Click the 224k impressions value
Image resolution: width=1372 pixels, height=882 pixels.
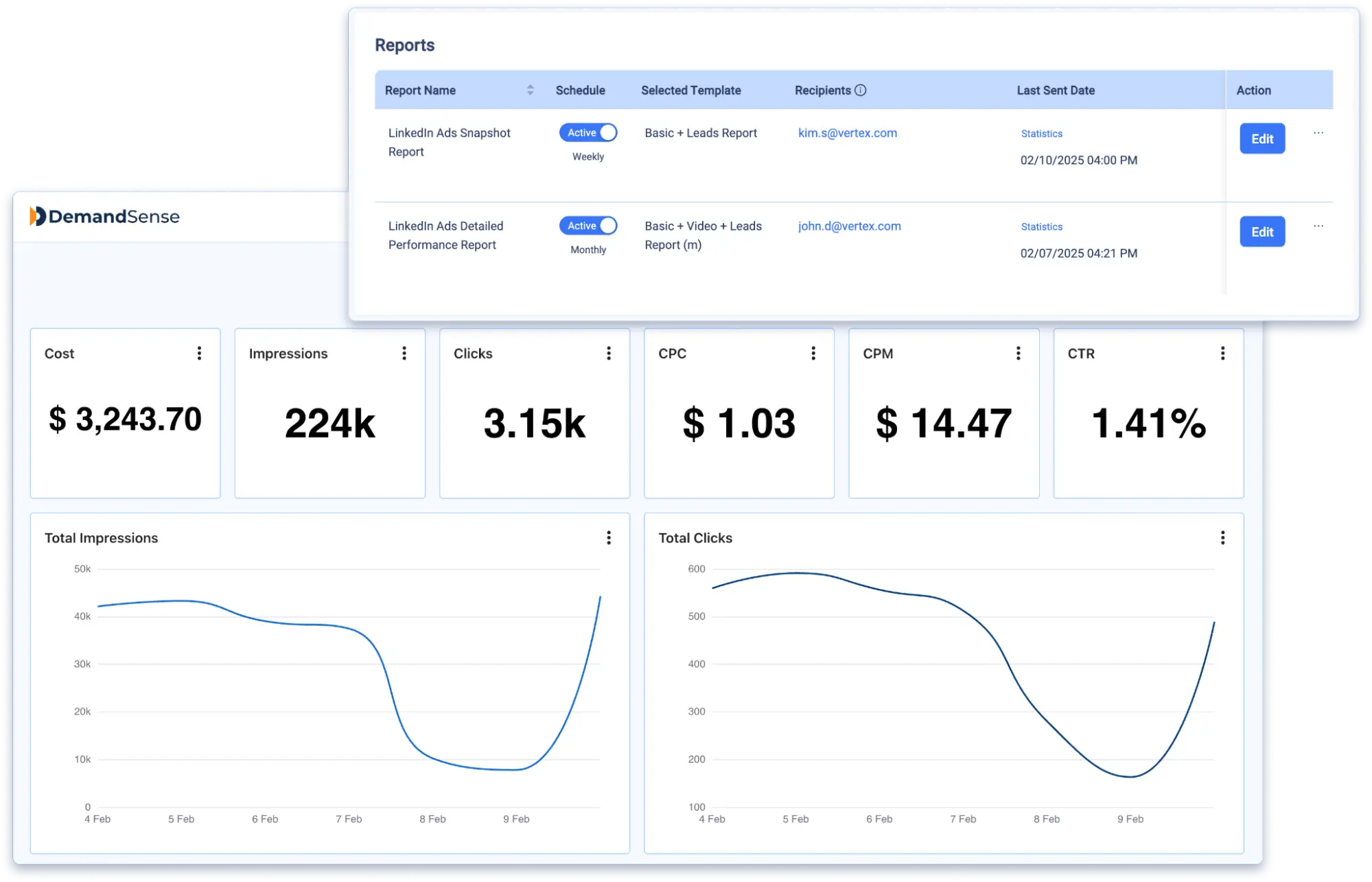330,423
